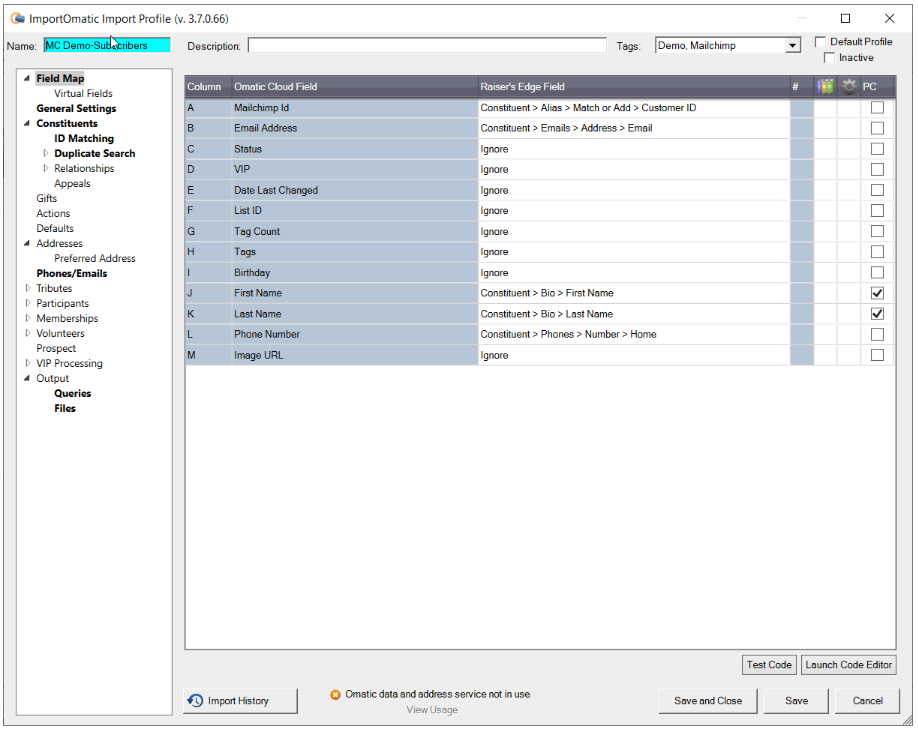Viewport: 918px width, 731px height.
Task: Click the # column header
Action: (x=795, y=86)
